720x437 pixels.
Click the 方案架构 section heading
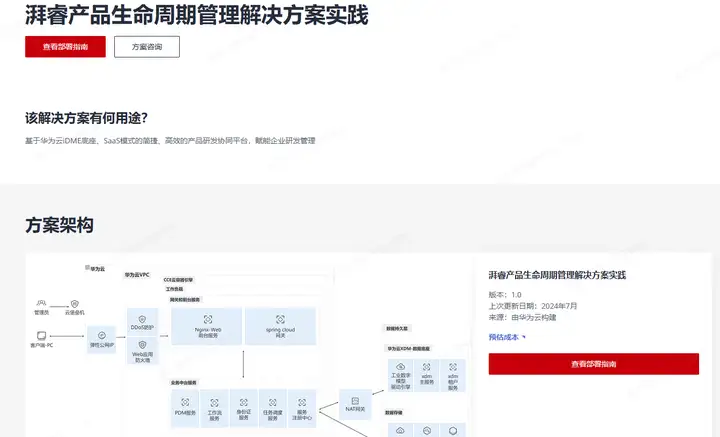coord(59,225)
